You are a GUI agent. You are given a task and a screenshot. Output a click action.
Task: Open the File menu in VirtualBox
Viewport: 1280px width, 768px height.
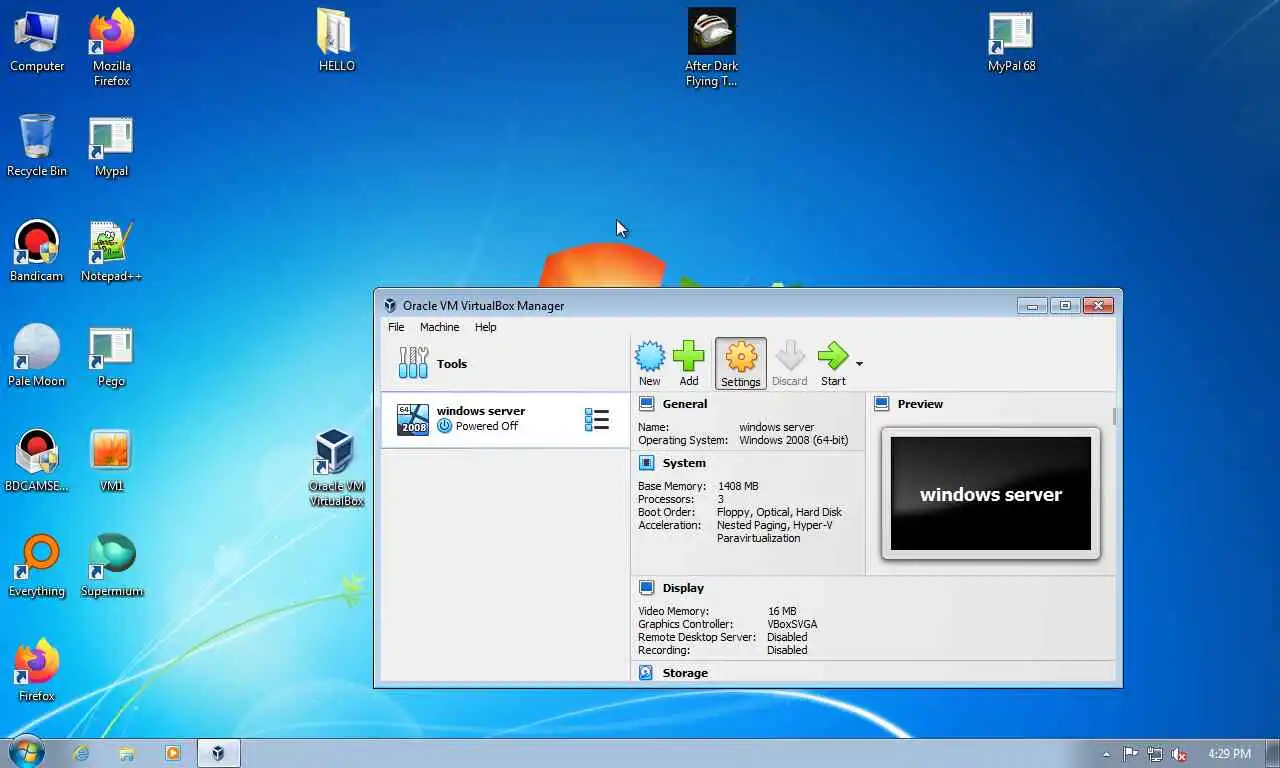click(396, 327)
